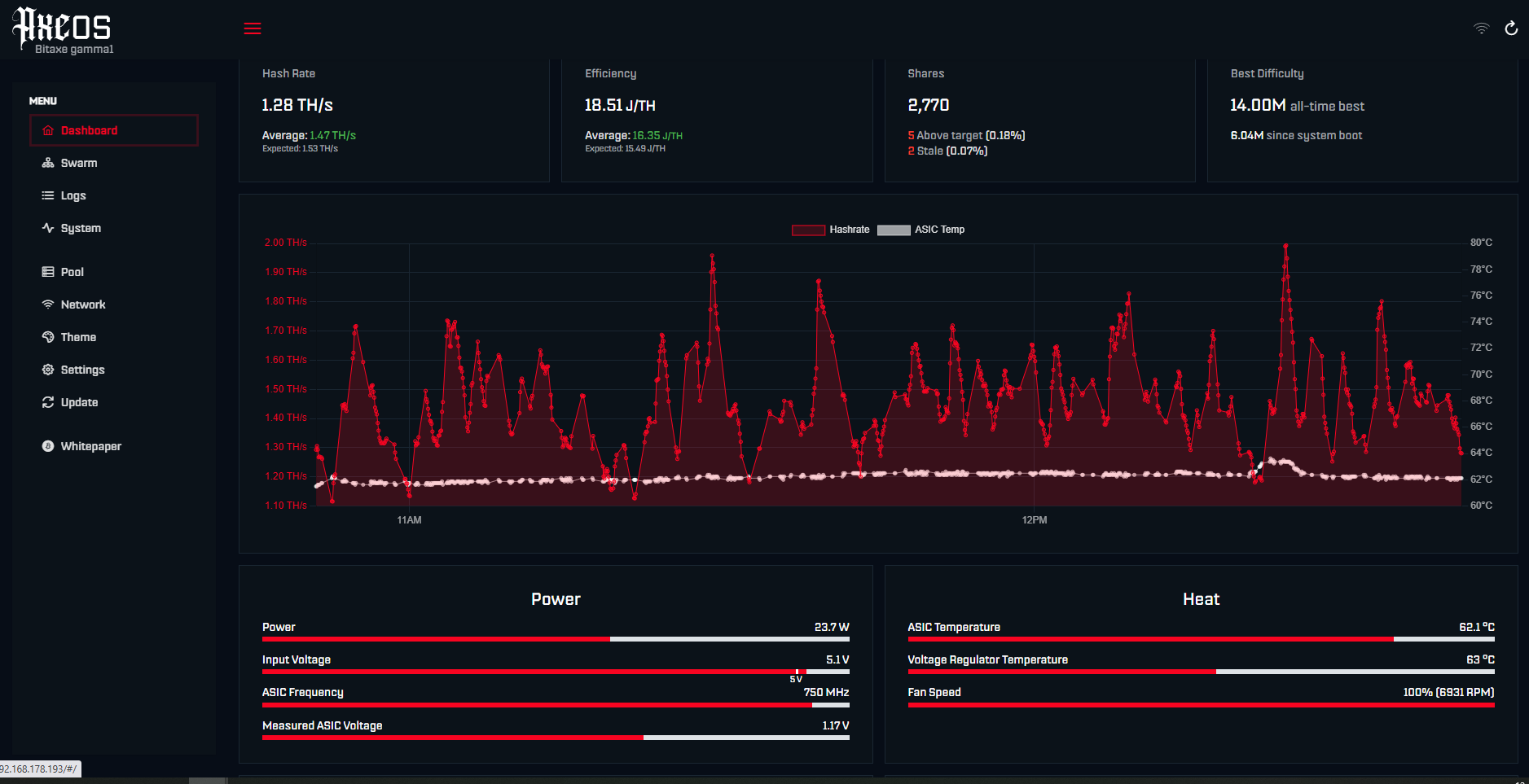Click the ASIC Temperature progress bar
This screenshot has height=784, width=1529.
[1201, 639]
